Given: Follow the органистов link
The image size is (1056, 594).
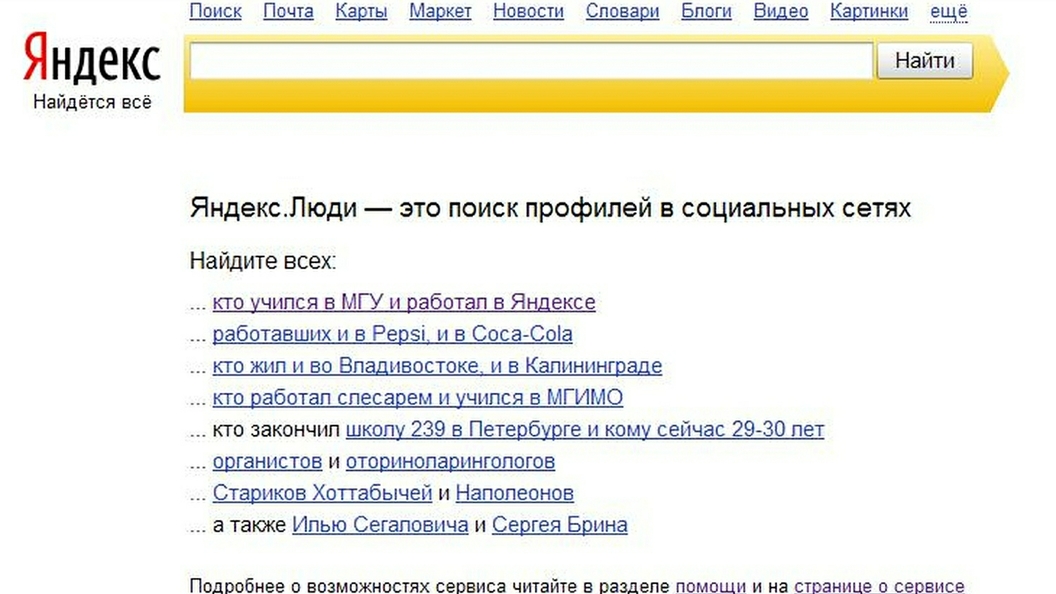Looking at the screenshot, I should pyautogui.click(x=267, y=461).
